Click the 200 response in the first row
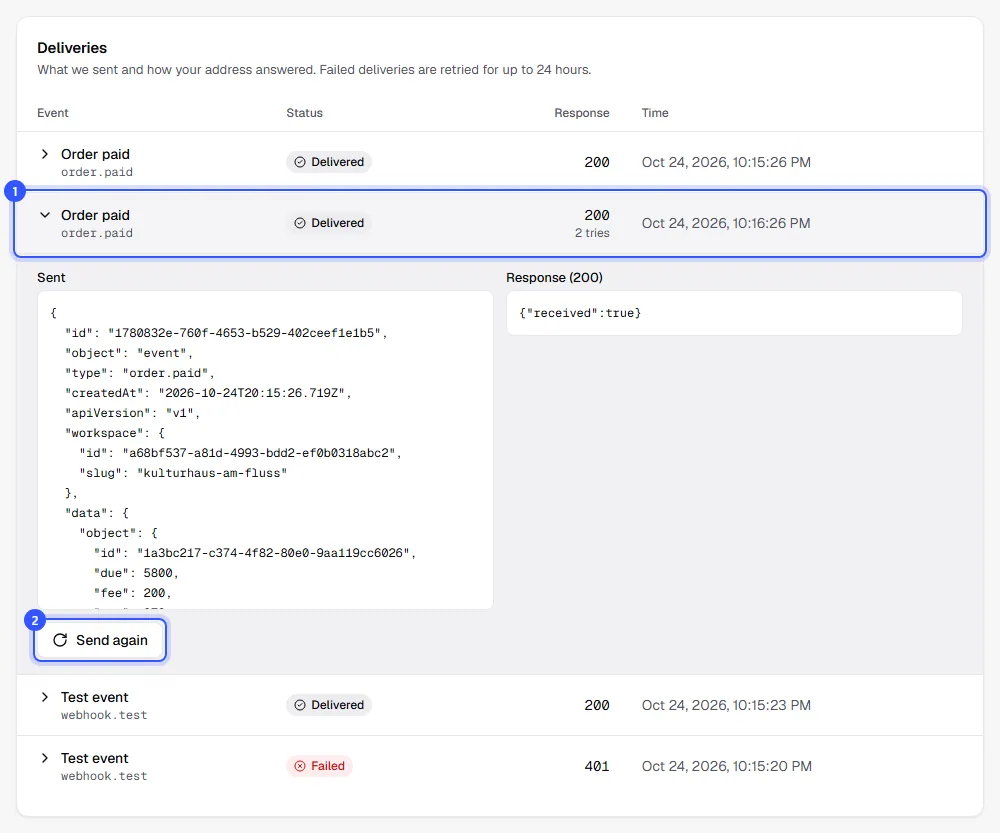The height and width of the screenshot is (833, 1000). [597, 162]
